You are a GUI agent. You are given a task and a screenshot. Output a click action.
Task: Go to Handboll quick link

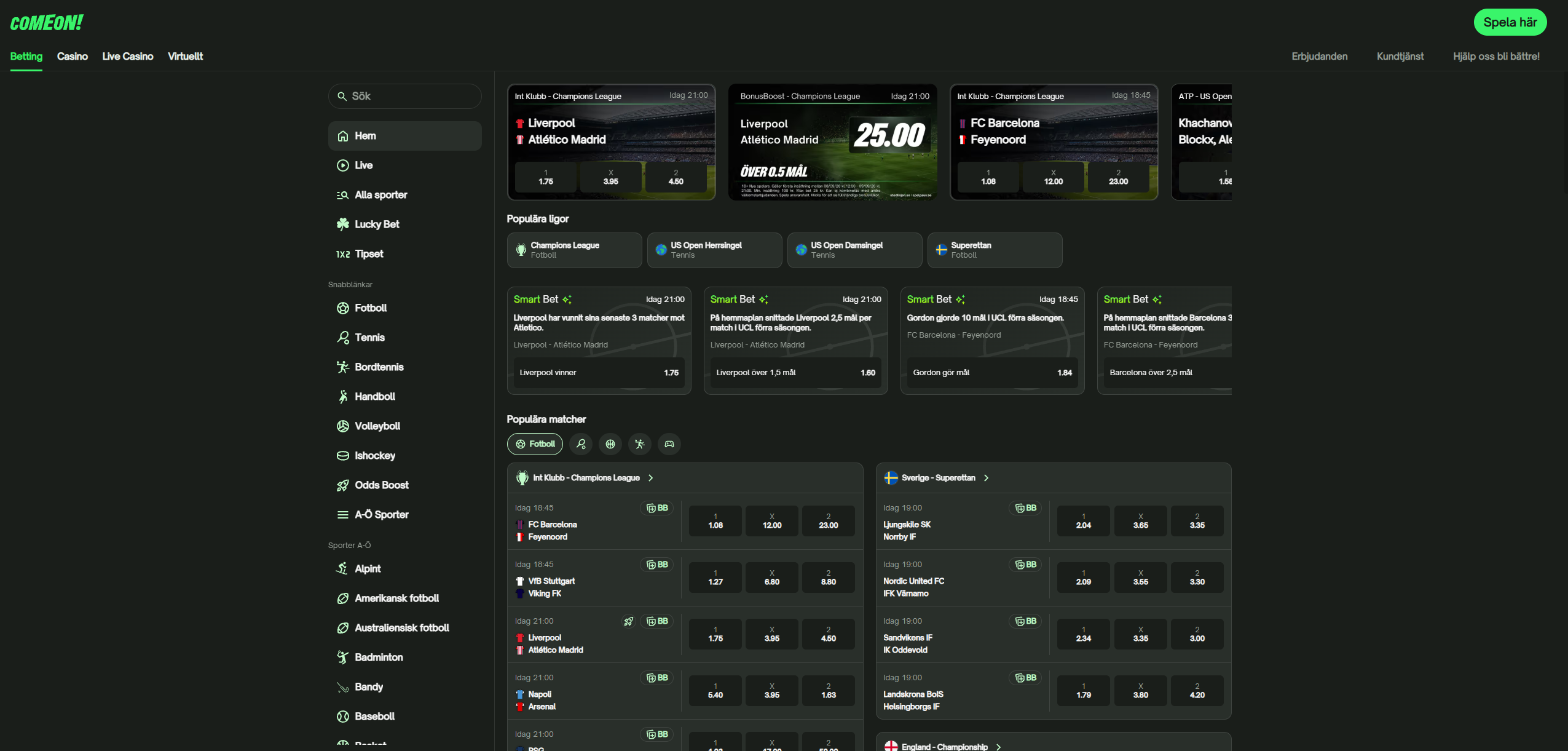[x=404, y=397]
